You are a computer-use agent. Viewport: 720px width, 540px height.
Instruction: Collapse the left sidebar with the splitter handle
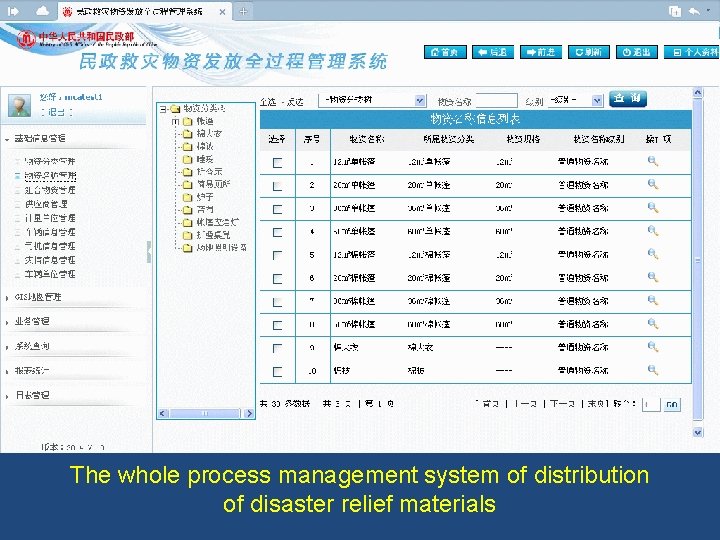(149, 252)
